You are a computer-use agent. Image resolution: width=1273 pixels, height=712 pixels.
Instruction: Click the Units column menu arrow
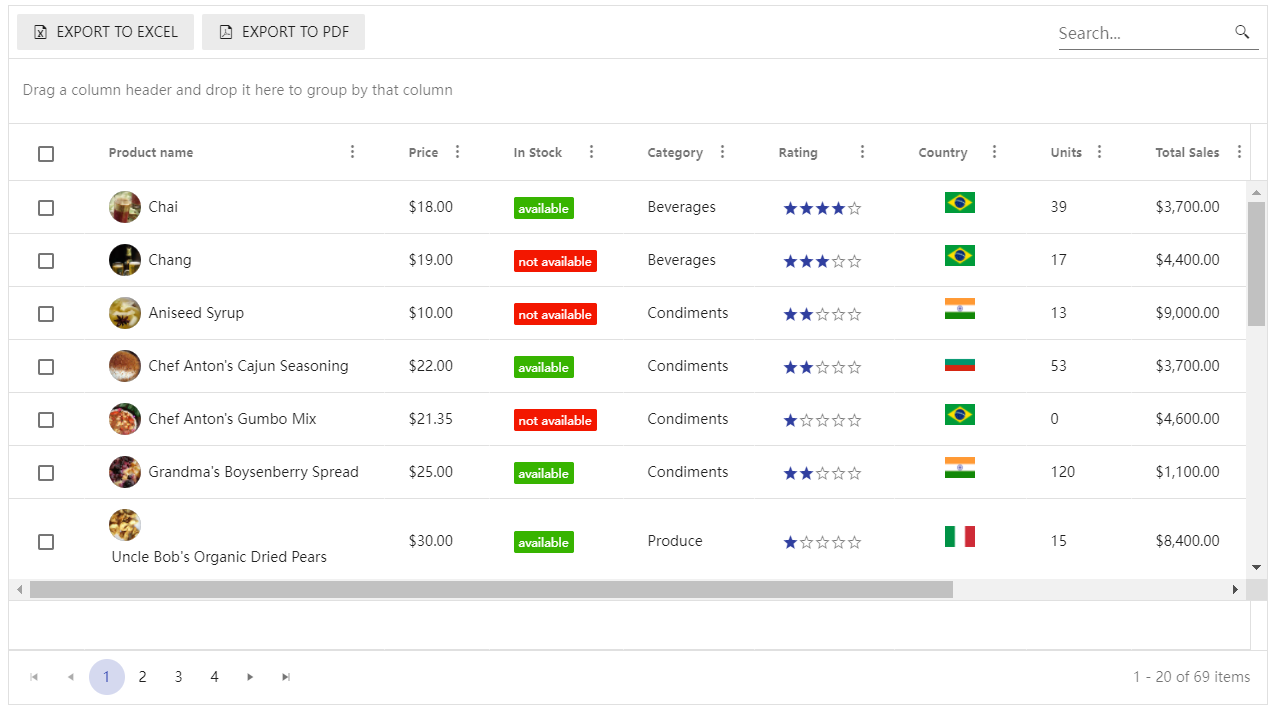click(x=1099, y=152)
